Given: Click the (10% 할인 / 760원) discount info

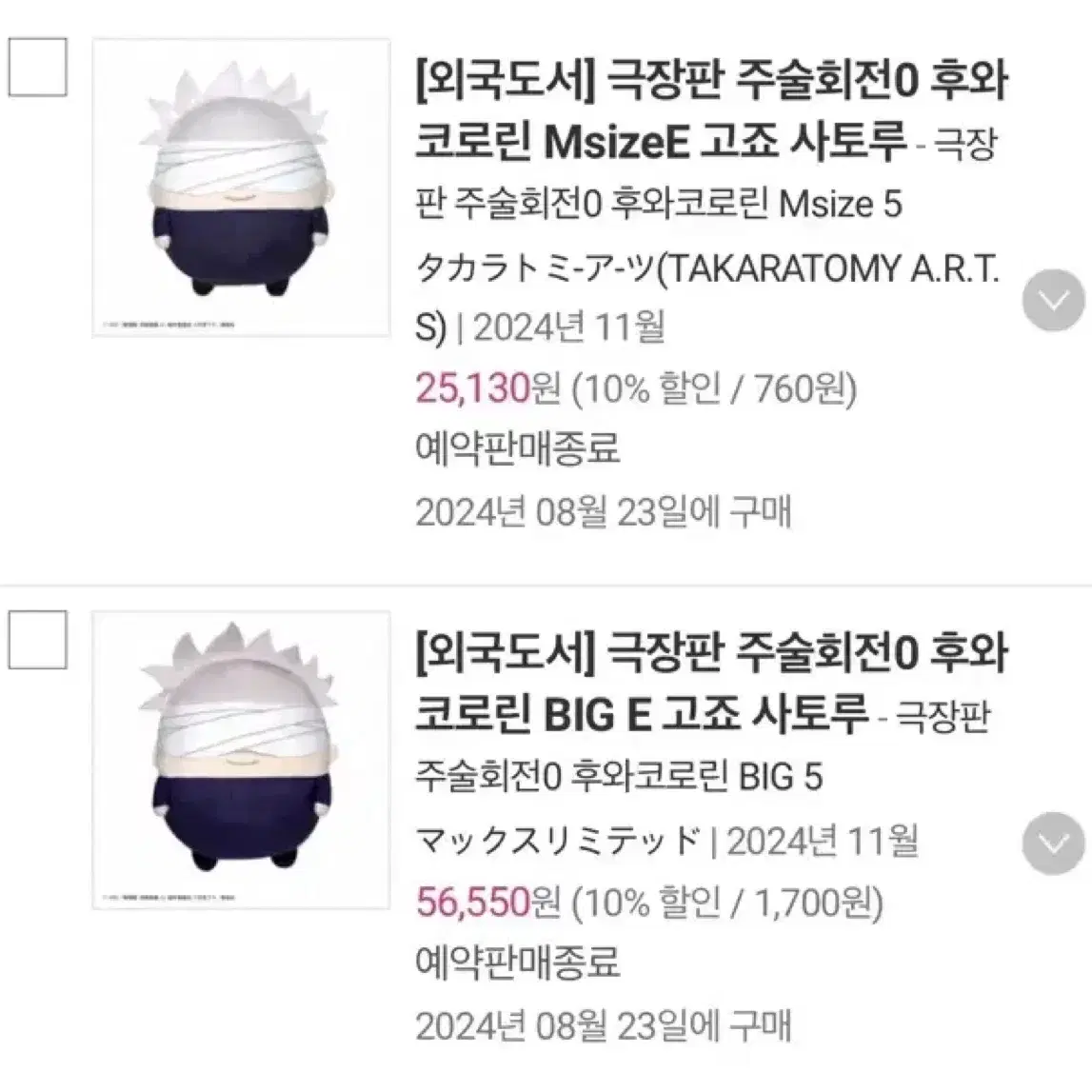Looking at the screenshot, I should (x=714, y=387).
